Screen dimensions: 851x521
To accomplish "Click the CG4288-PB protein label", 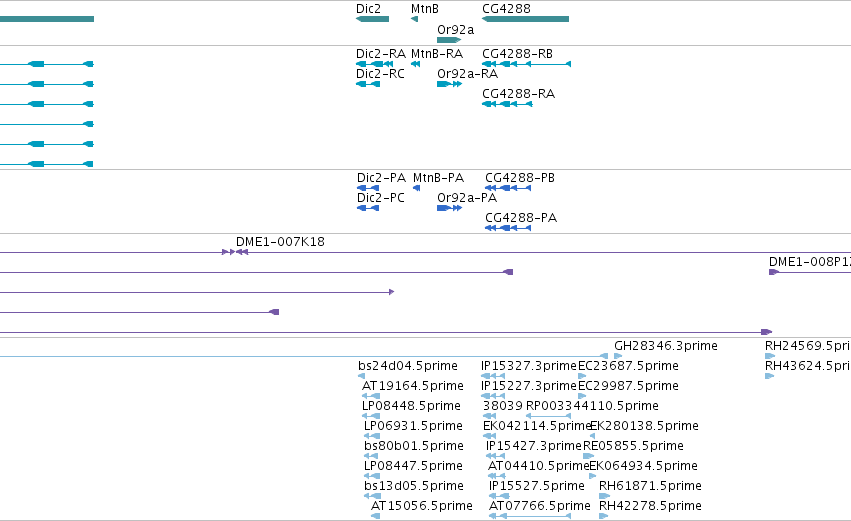I will pos(519,178).
